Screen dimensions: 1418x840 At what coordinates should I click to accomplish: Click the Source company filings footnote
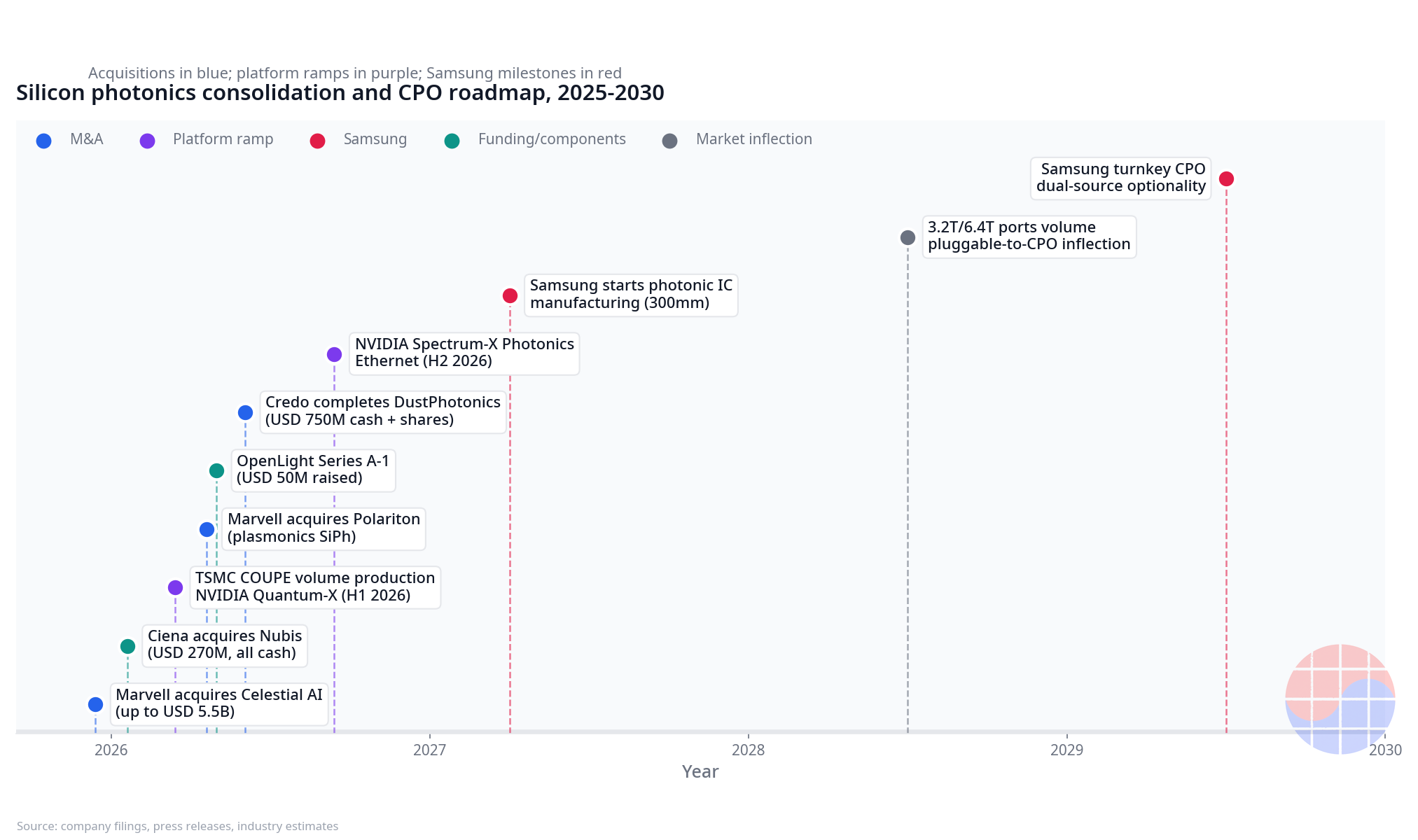click(x=178, y=826)
